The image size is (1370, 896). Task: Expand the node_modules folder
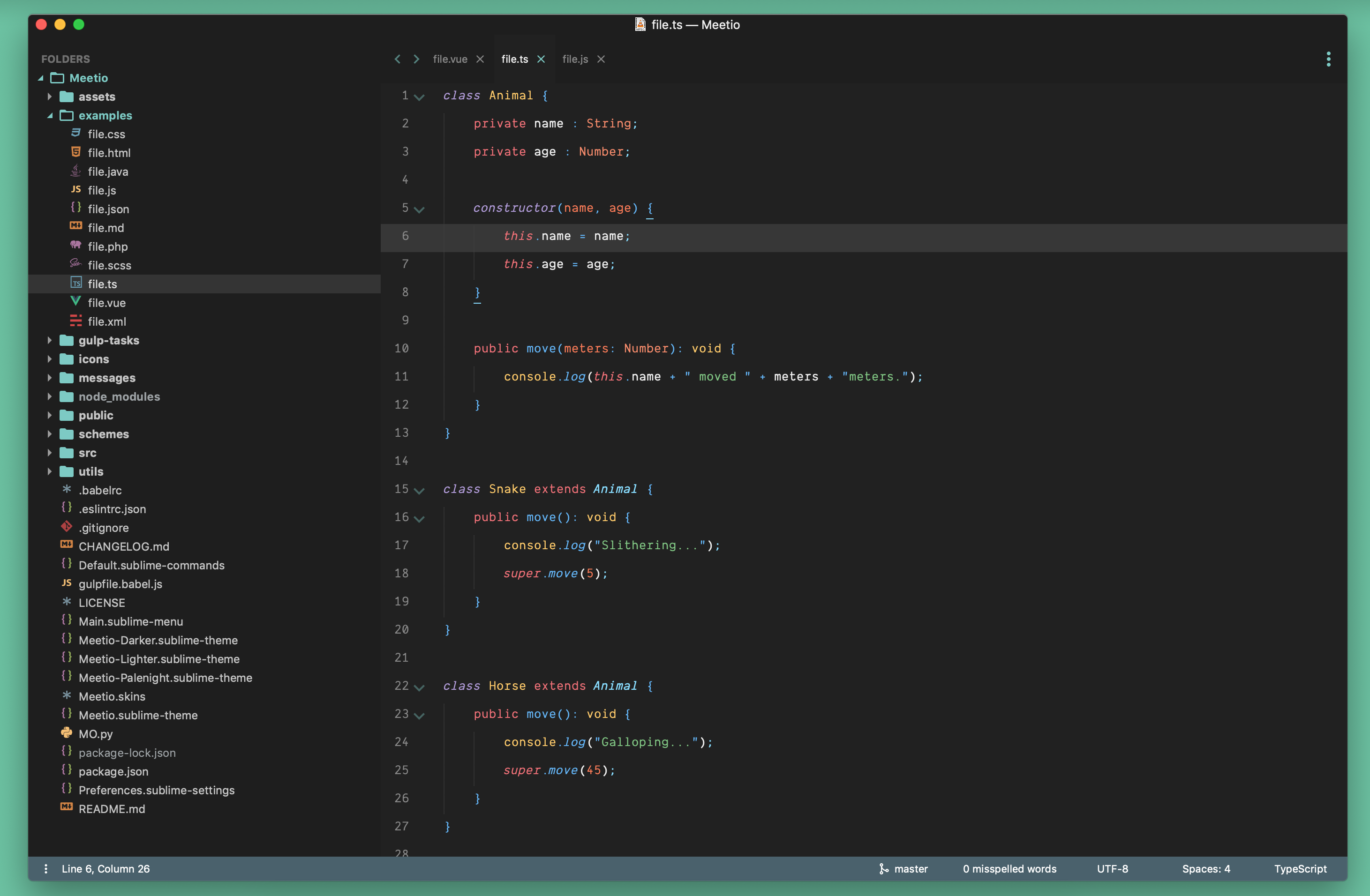(50, 396)
